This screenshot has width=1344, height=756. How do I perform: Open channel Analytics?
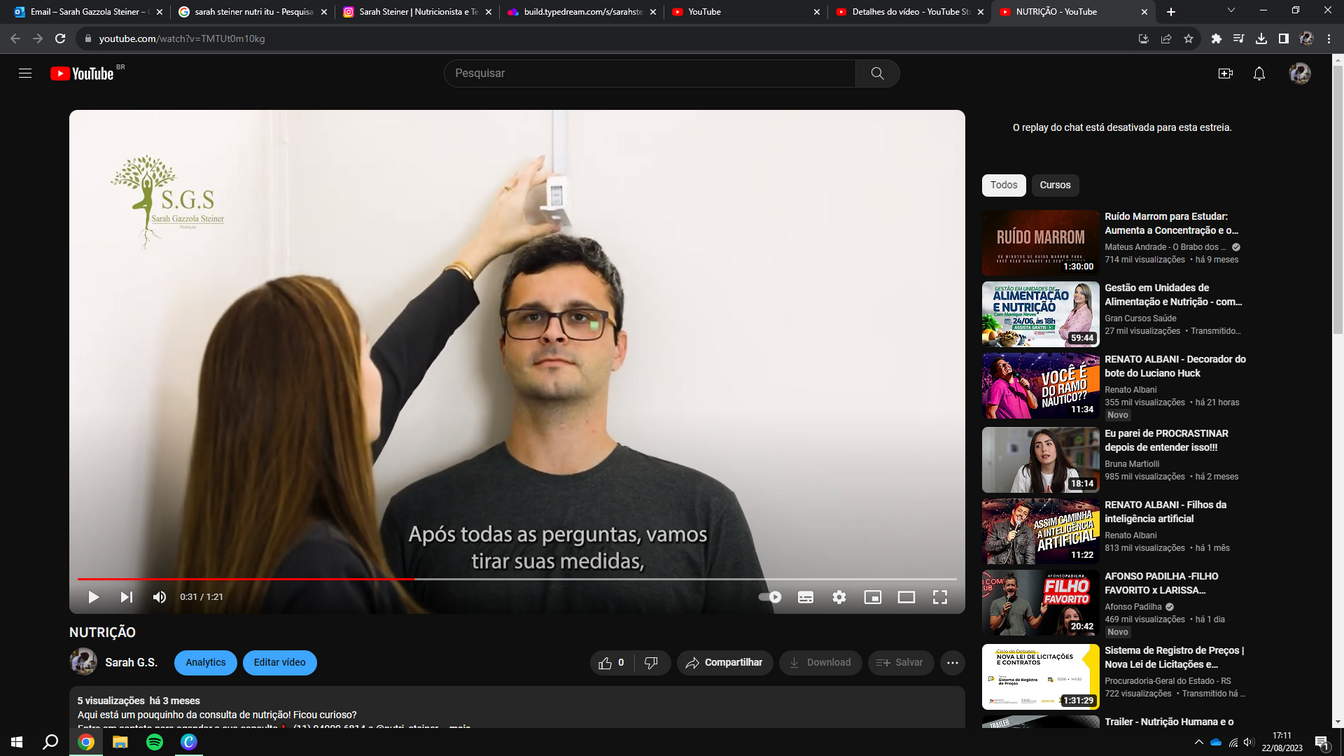[205, 662]
